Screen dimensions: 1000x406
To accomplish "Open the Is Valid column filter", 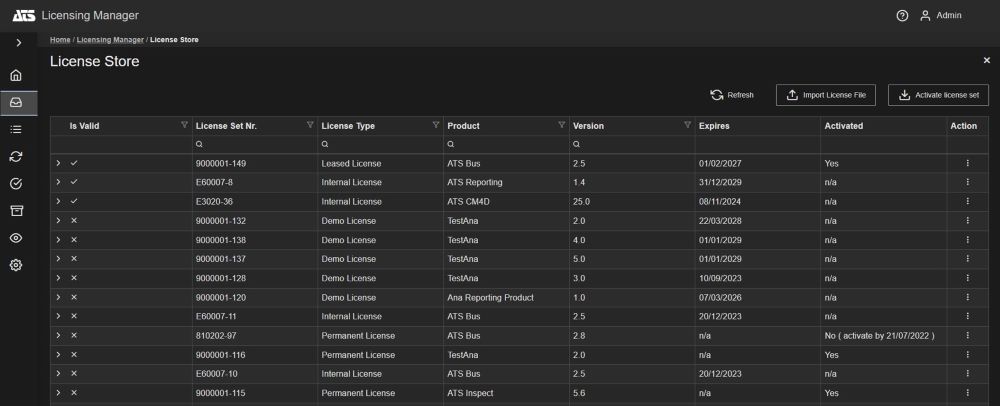I will click(184, 125).
